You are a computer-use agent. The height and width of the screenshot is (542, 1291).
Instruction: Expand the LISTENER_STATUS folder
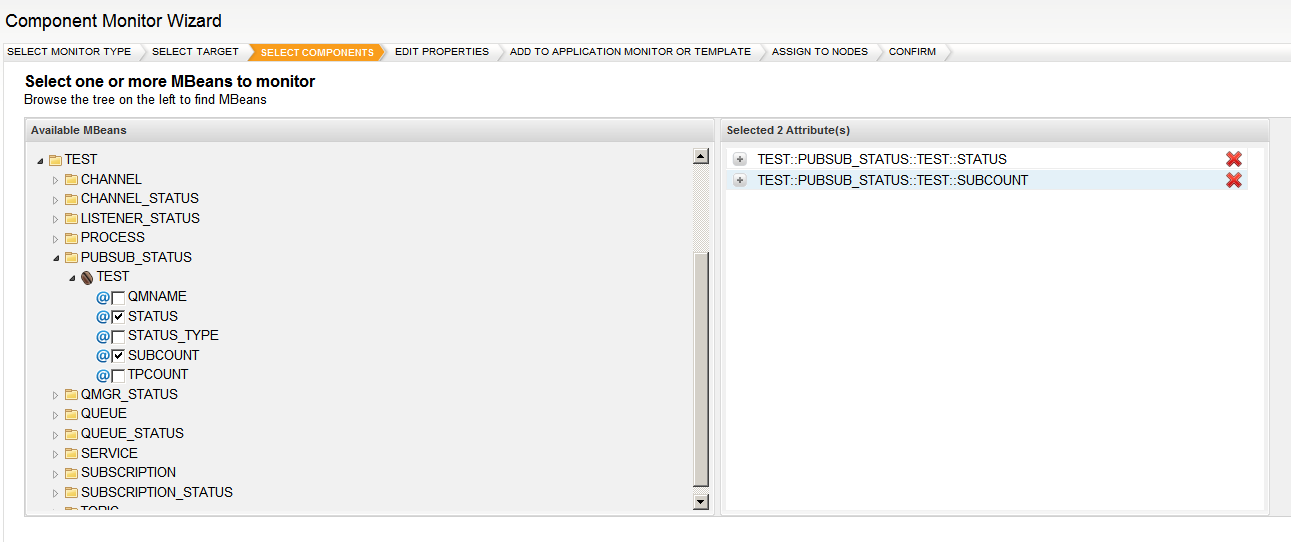[x=56, y=219]
